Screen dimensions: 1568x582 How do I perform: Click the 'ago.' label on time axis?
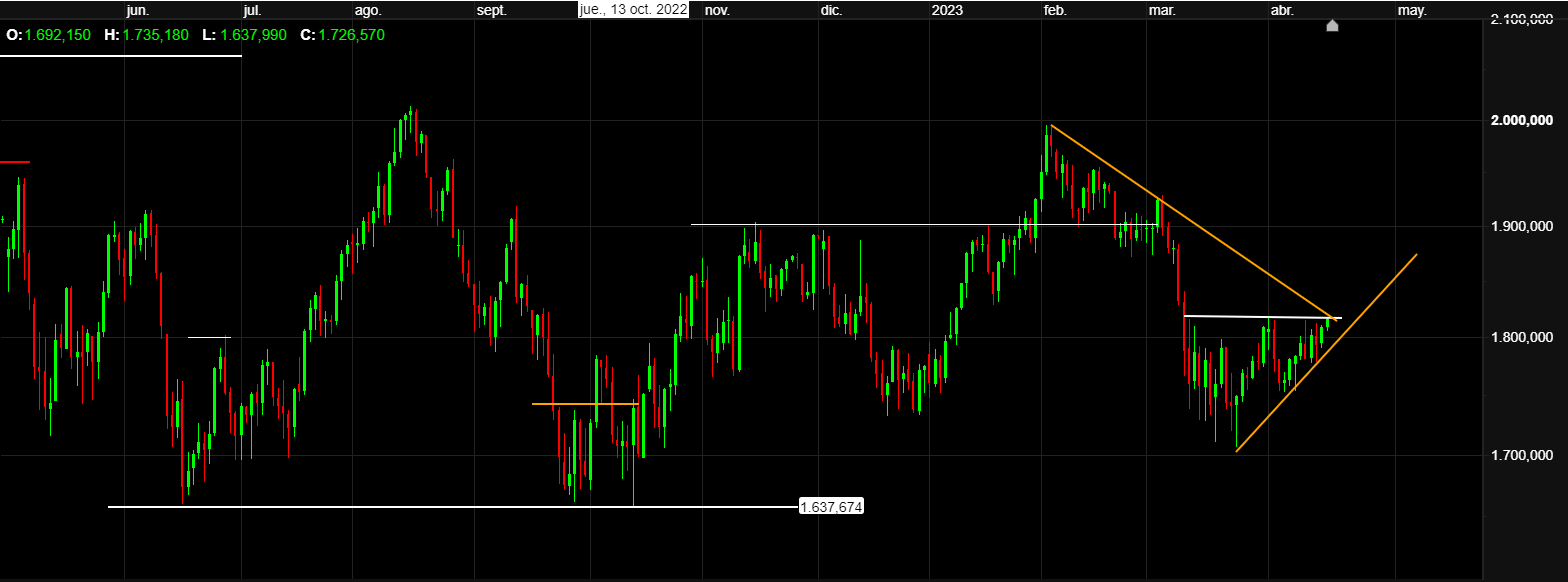369,10
